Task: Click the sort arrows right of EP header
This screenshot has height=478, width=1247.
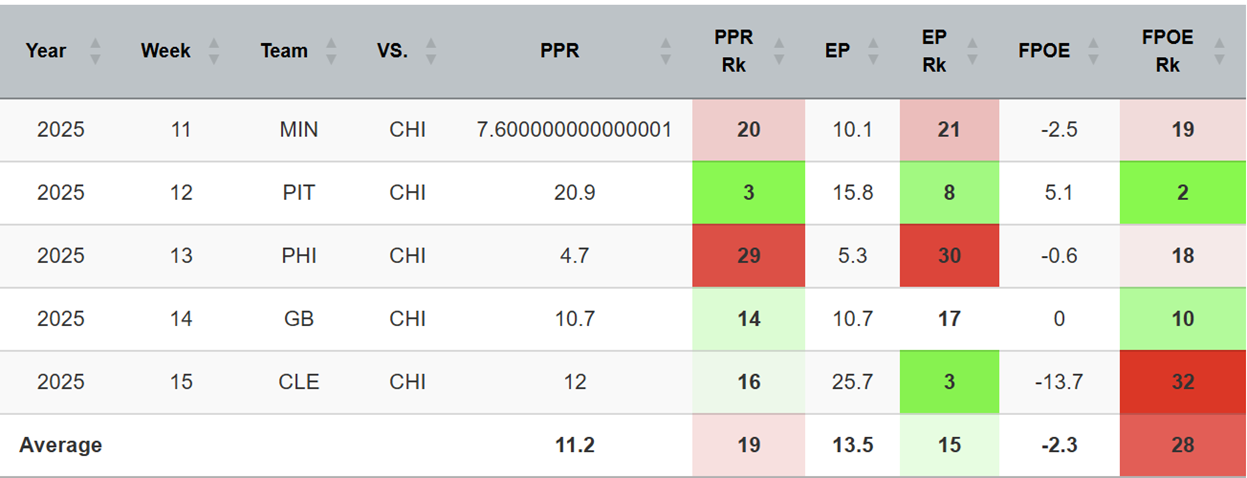Action: click(x=873, y=51)
